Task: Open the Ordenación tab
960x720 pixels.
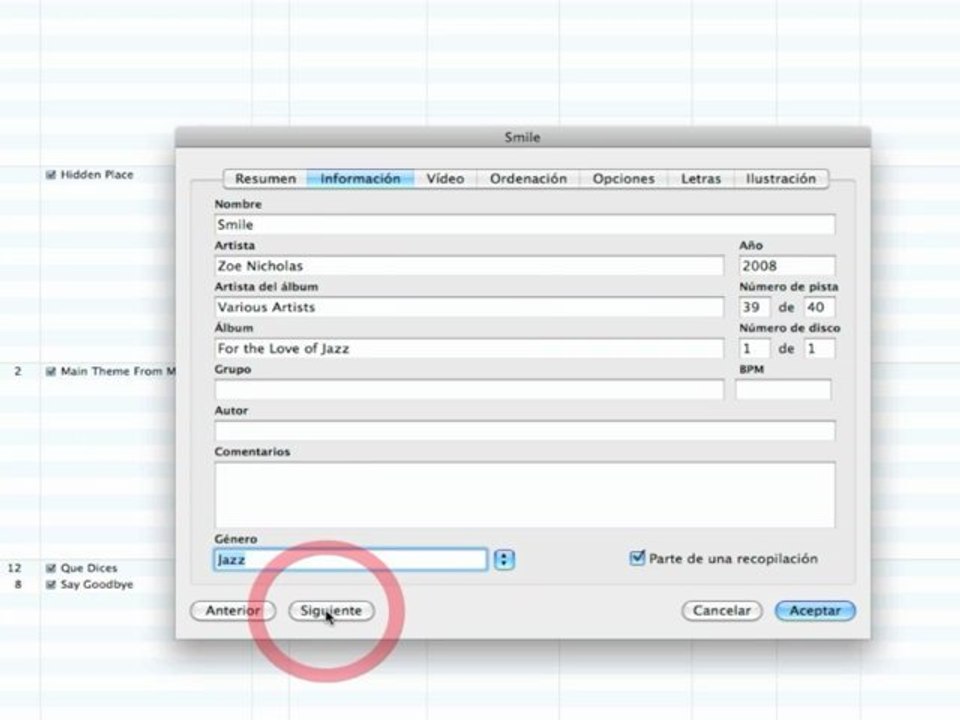Action: click(x=528, y=179)
